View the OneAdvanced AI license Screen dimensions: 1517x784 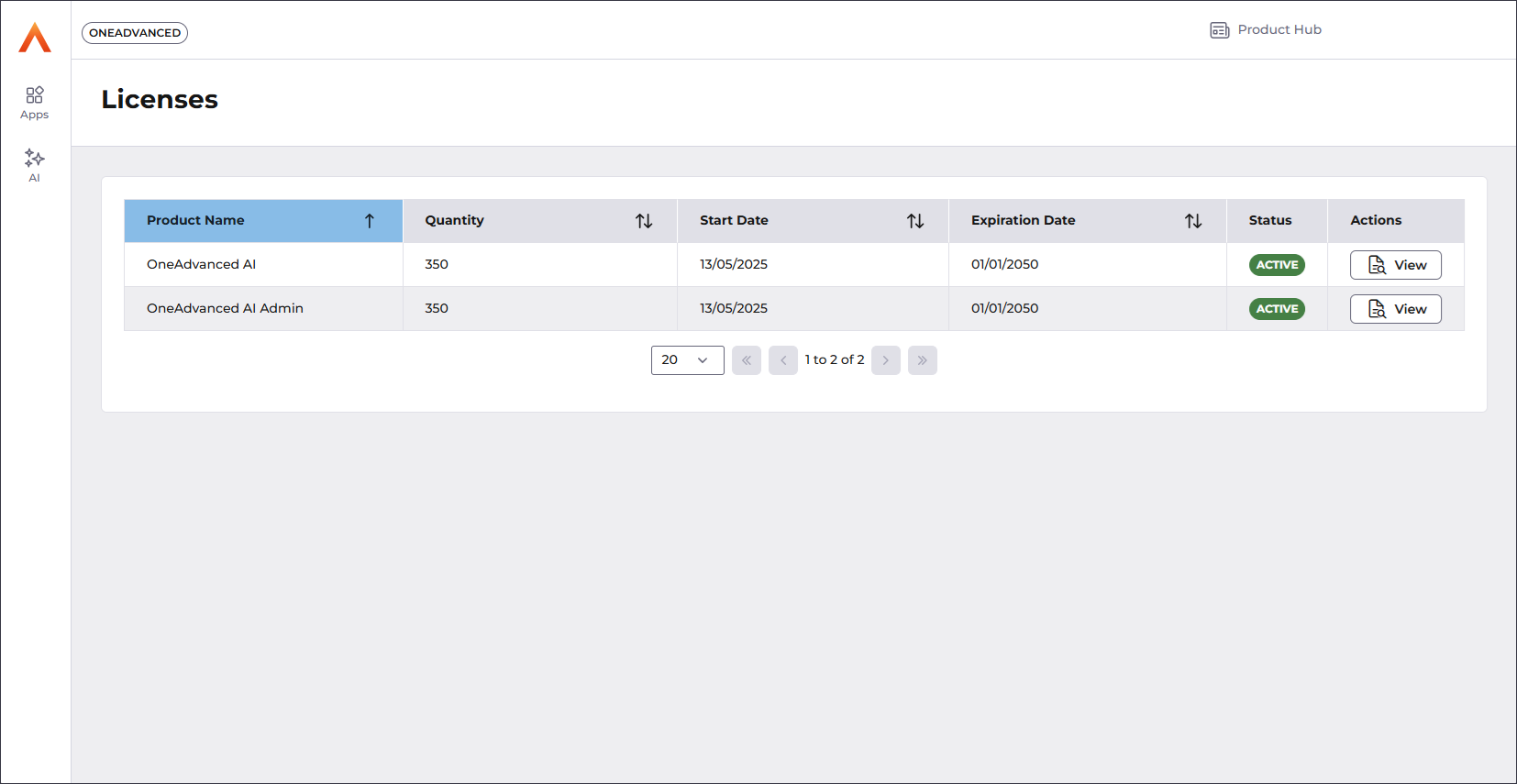click(1395, 265)
